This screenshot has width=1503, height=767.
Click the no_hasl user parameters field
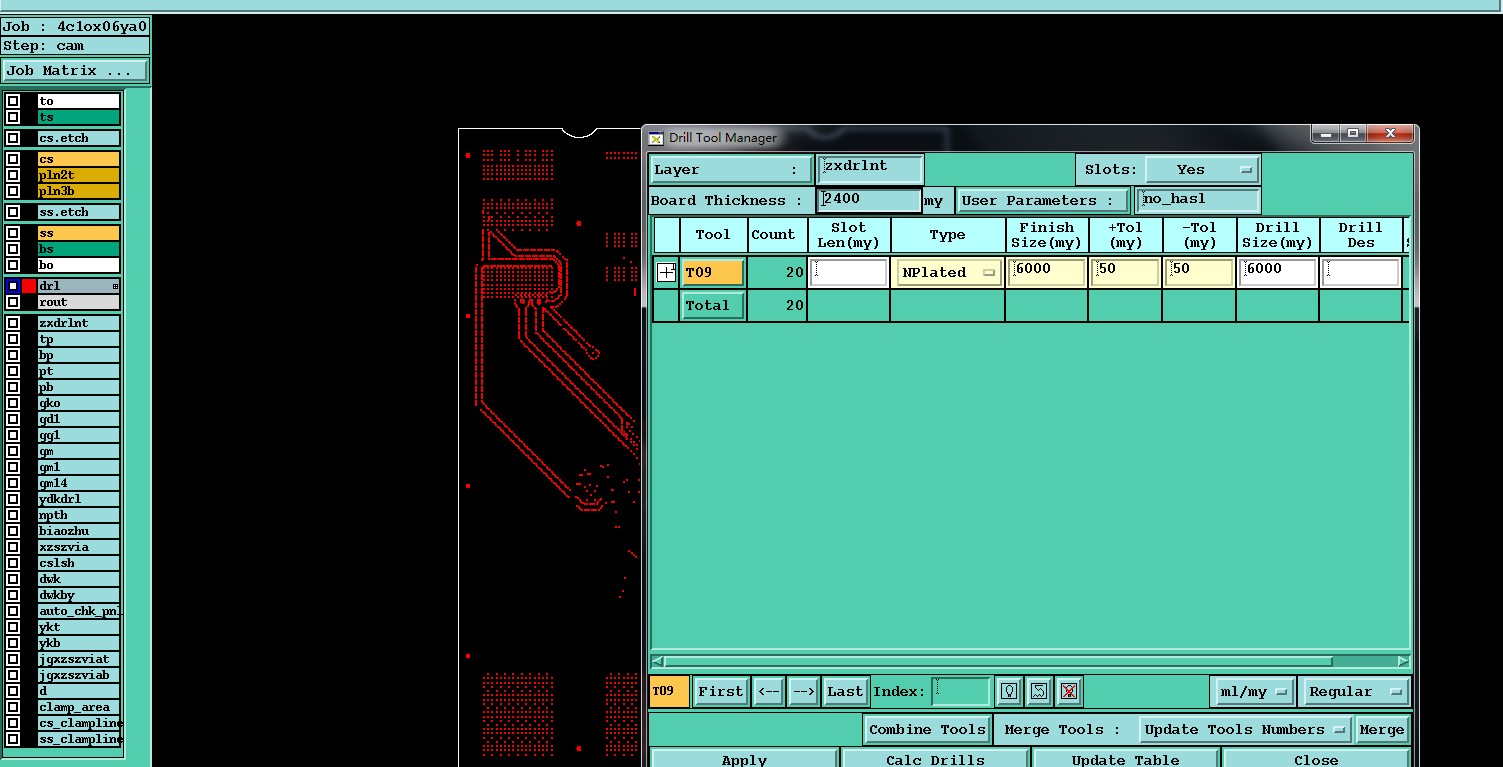[x=1198, y=200]
